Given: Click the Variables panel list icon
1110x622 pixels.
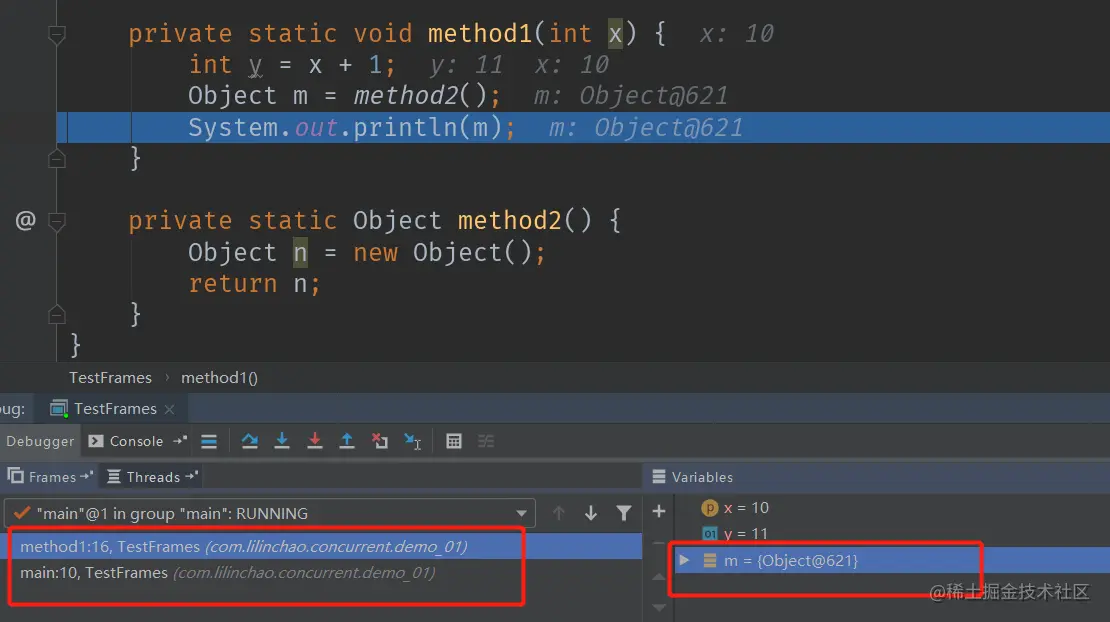Looking at the screenshot, I should [658, 477].
